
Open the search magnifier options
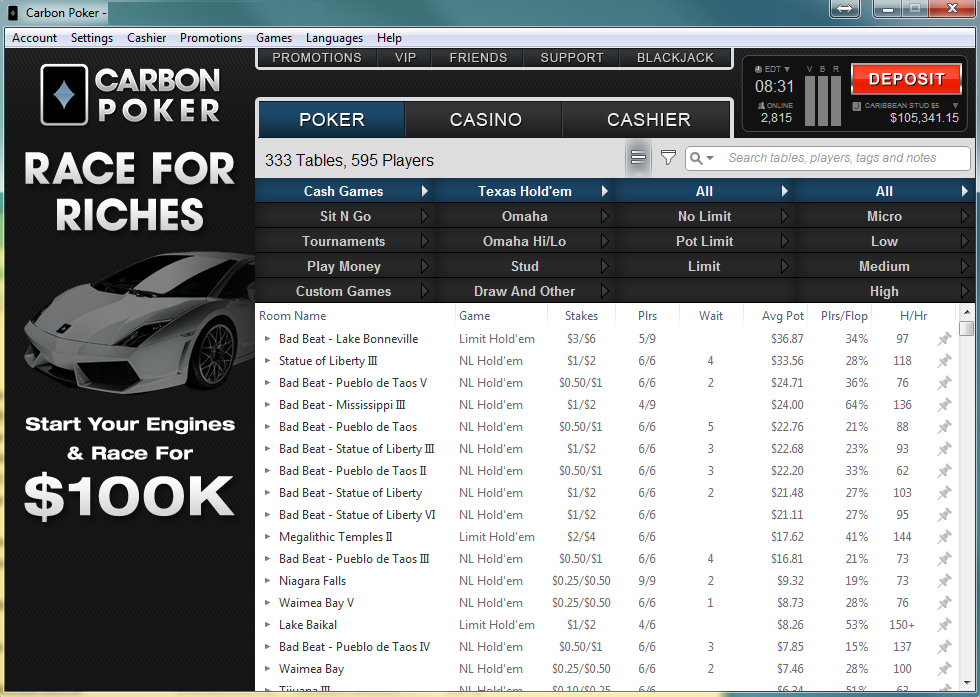[x=701, y=158]
